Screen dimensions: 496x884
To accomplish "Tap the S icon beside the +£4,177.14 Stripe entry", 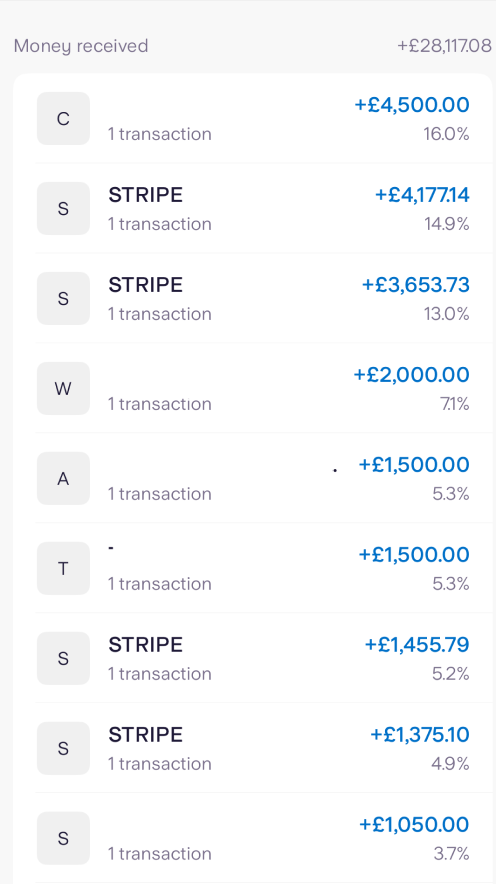I will click(63, 209).
